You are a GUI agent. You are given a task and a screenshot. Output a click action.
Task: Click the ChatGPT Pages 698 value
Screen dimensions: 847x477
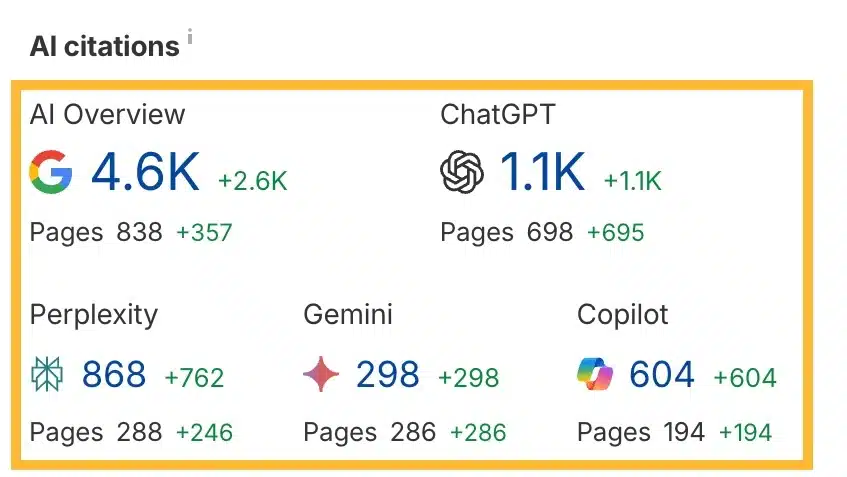(550, 232)
